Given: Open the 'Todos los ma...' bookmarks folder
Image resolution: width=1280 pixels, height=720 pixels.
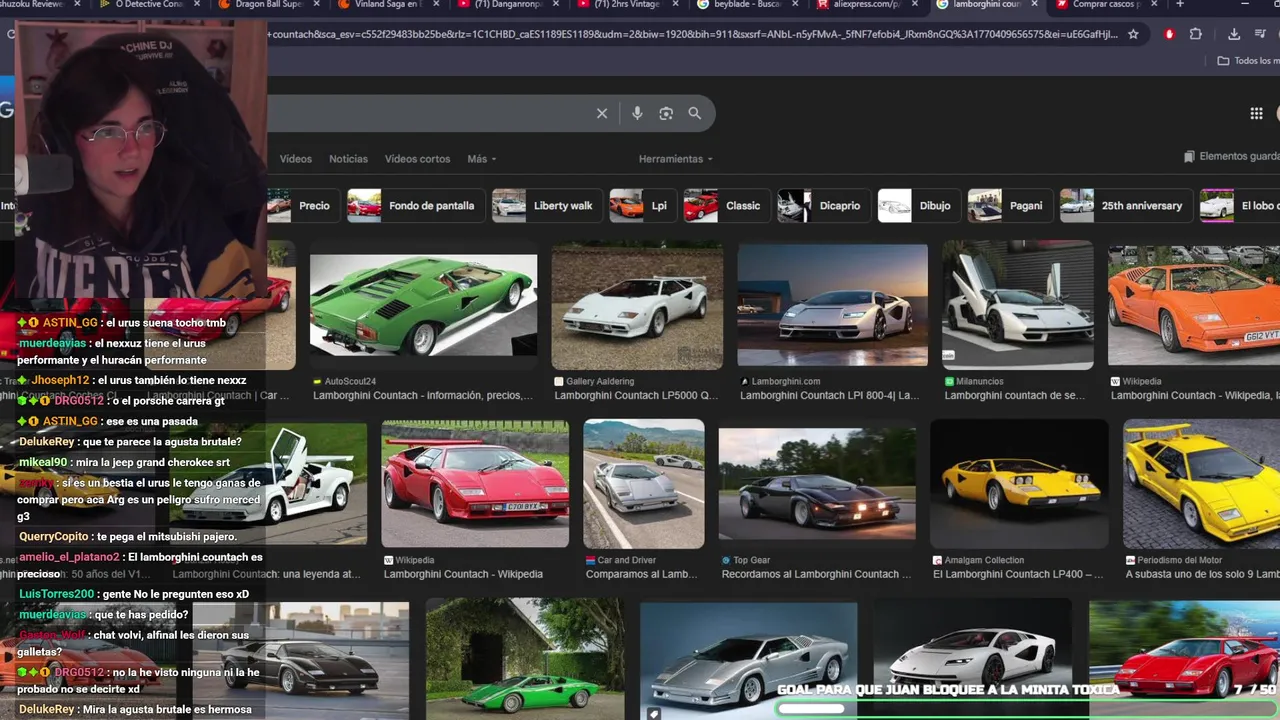Looking at the screenshot, I should [x=1247, y=61].
